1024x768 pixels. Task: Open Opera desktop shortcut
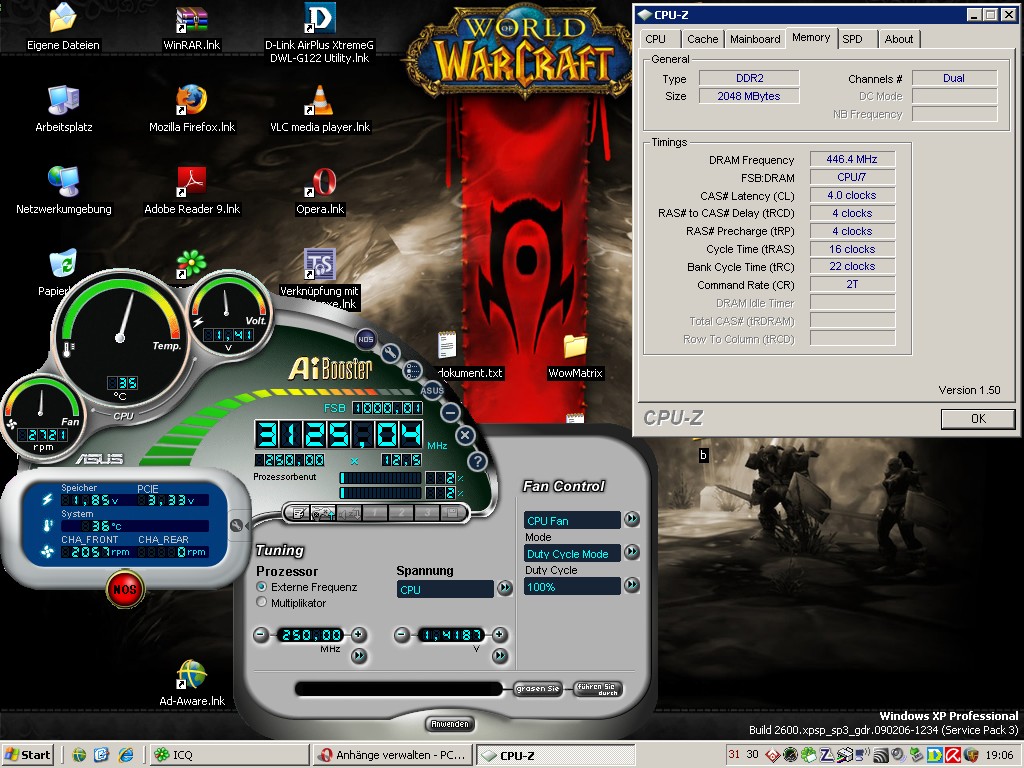320,191
